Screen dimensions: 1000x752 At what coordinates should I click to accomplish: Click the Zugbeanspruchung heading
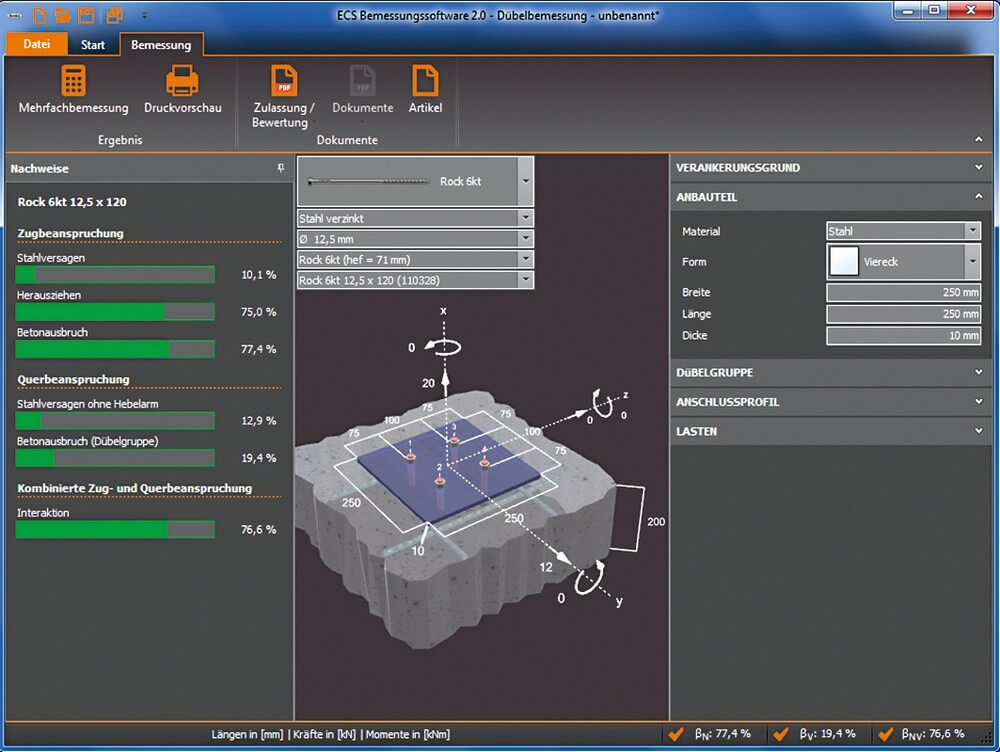70,233
